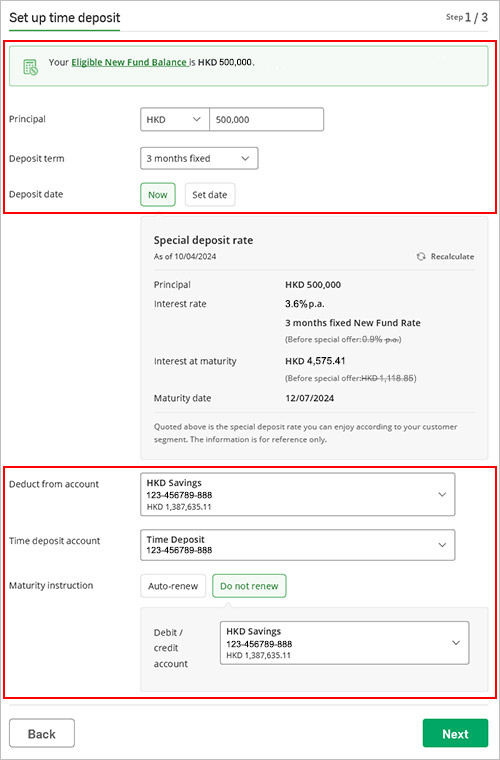Click the chevron arrow in Deposit term box
The image size is (500, 760).
click(x=245, y=158)
